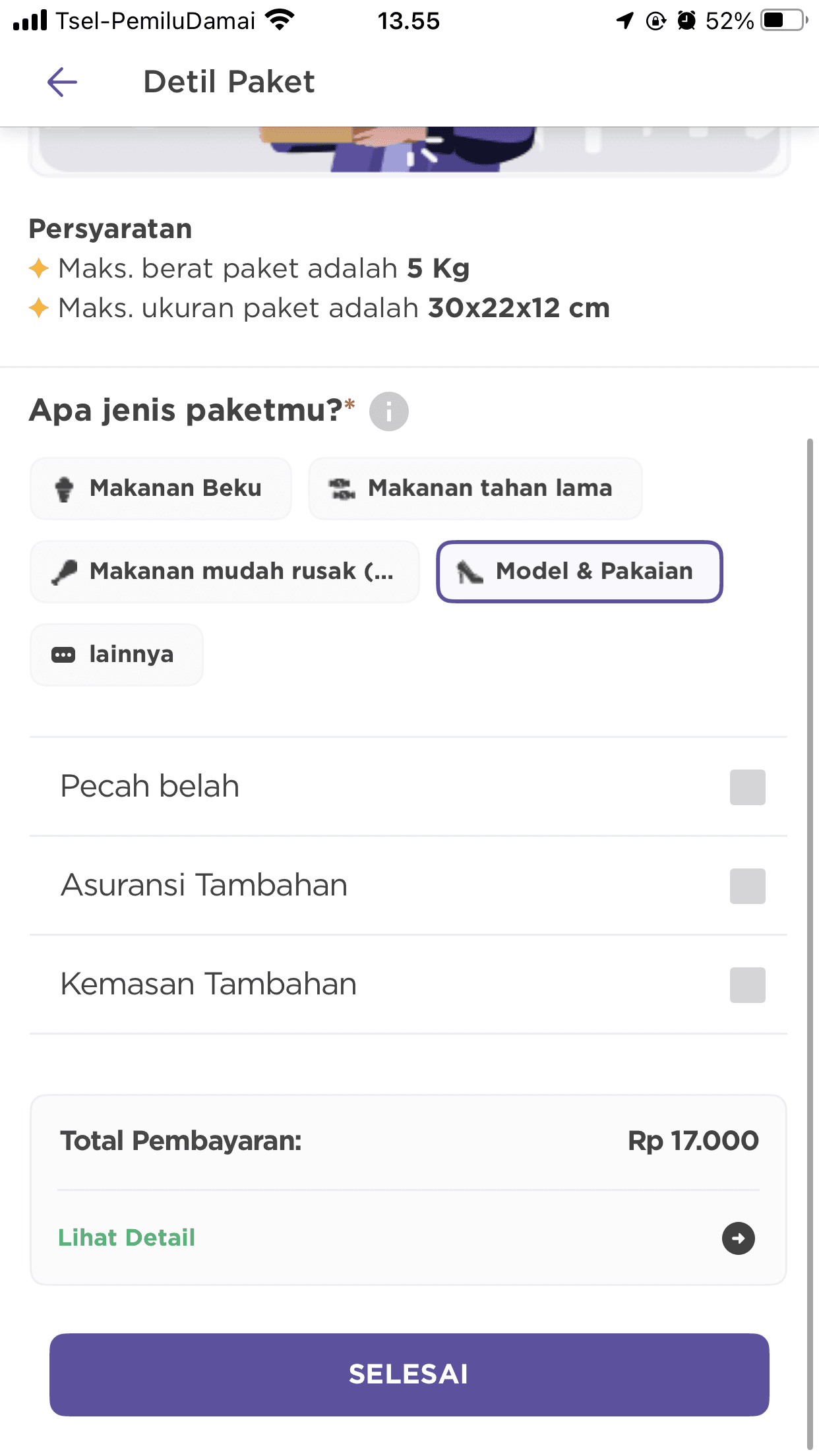
Task: Tap the drumstick icon for Makanan mudah rusak
Action: (64, 572)
